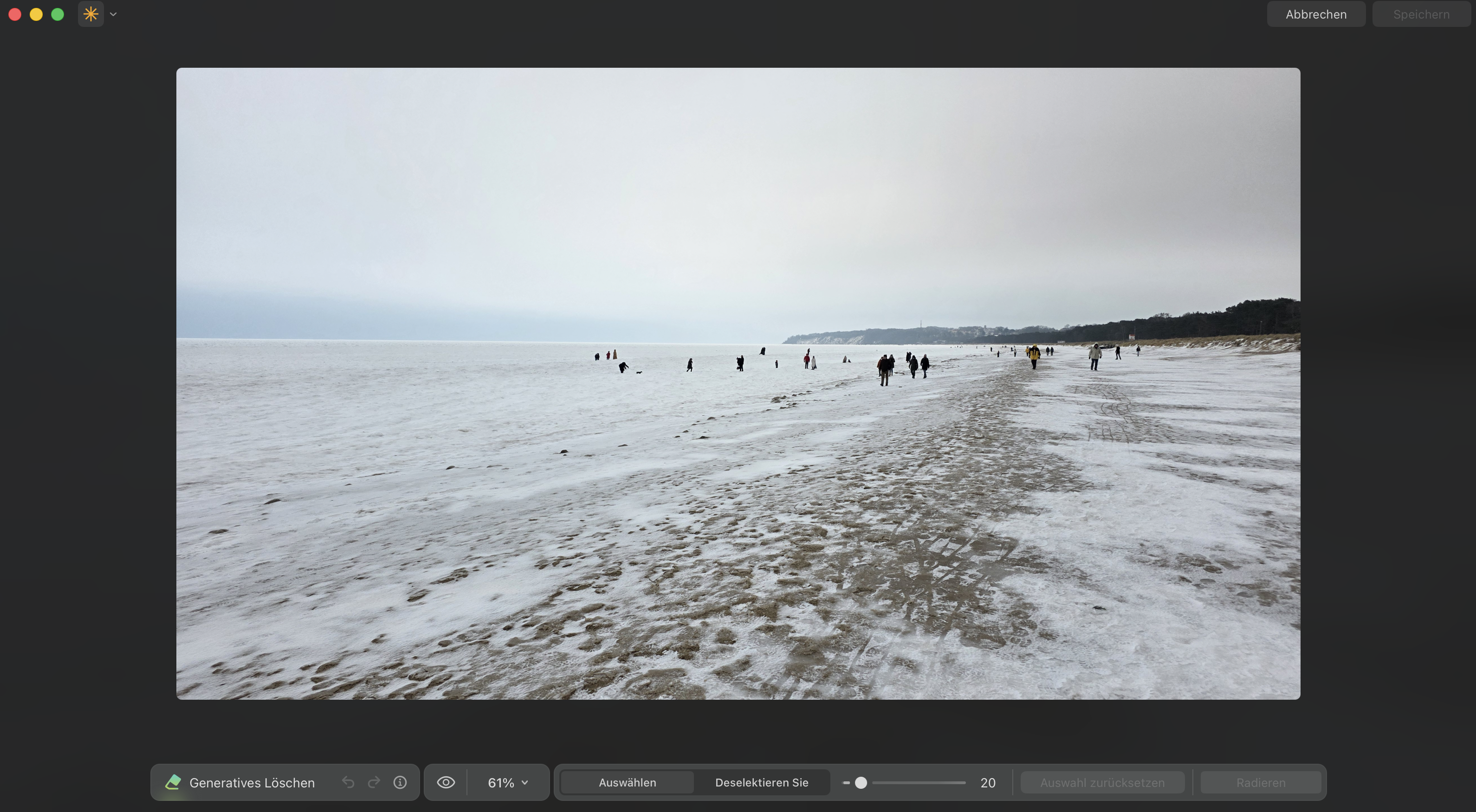Click the Speichern button
1476x812 pixels.
coord(1421,14)
